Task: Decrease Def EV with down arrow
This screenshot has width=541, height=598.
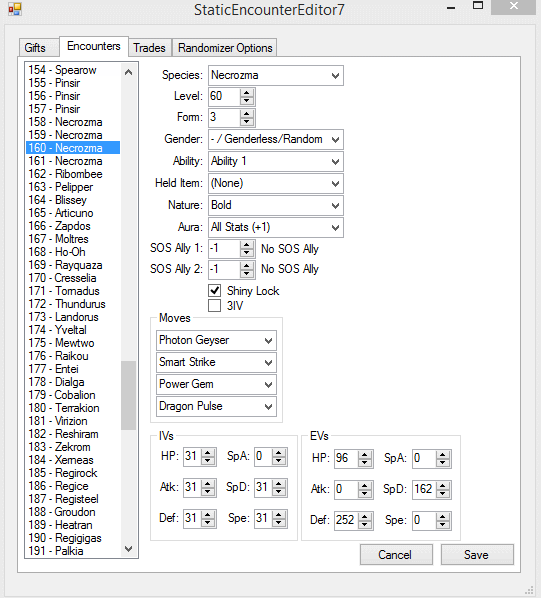Action: (x=365, y=525)
